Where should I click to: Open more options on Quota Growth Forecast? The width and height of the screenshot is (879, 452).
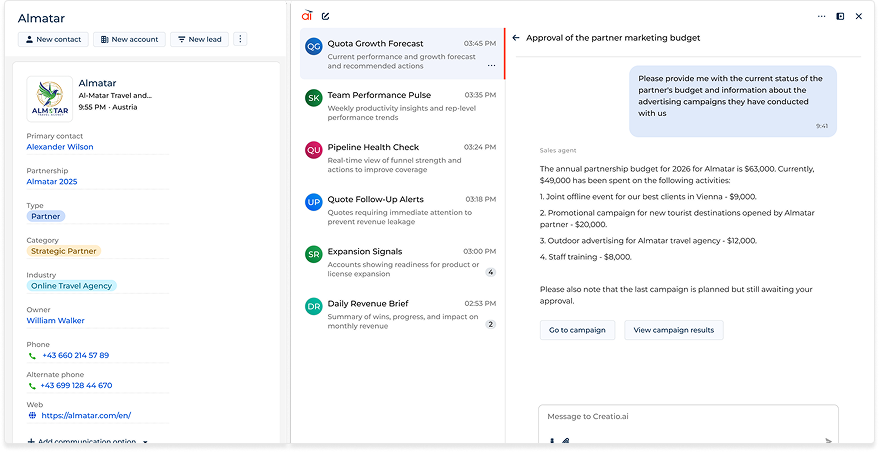click(x=491, y=66)
